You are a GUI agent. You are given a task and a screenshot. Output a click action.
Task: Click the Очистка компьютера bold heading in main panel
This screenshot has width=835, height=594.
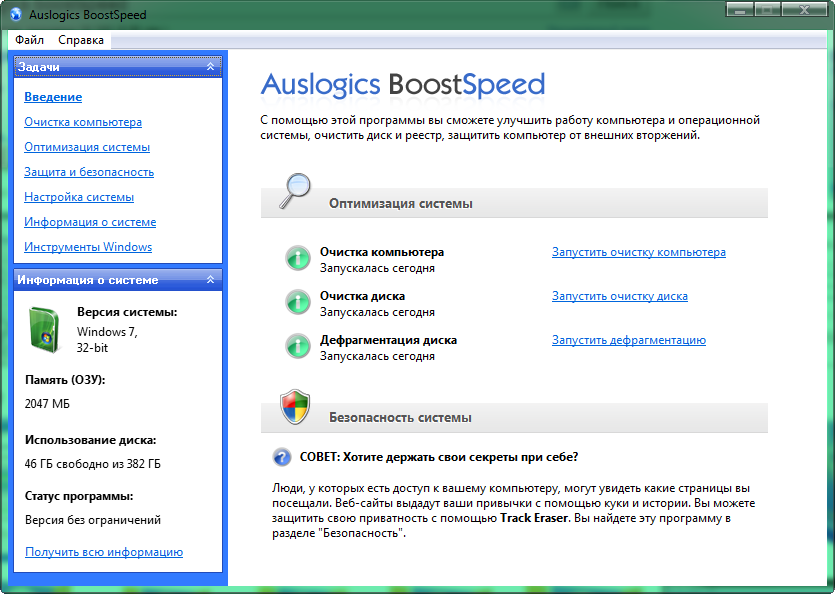(x=382, y=252)
